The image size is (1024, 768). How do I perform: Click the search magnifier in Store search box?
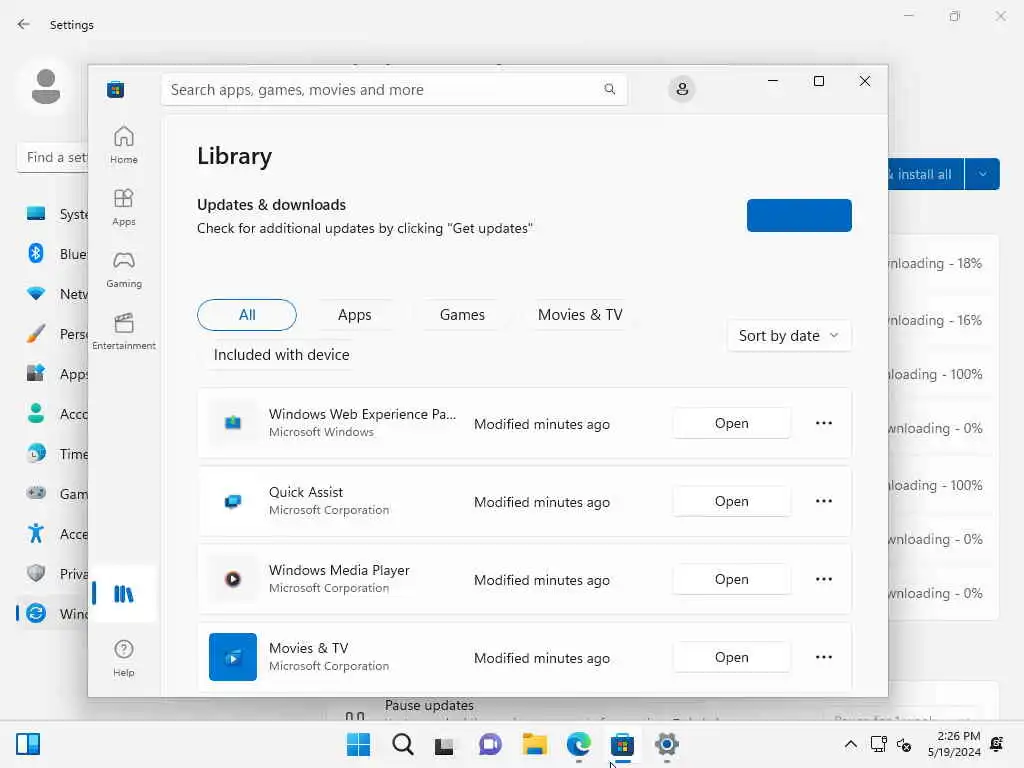coord(609,89)
